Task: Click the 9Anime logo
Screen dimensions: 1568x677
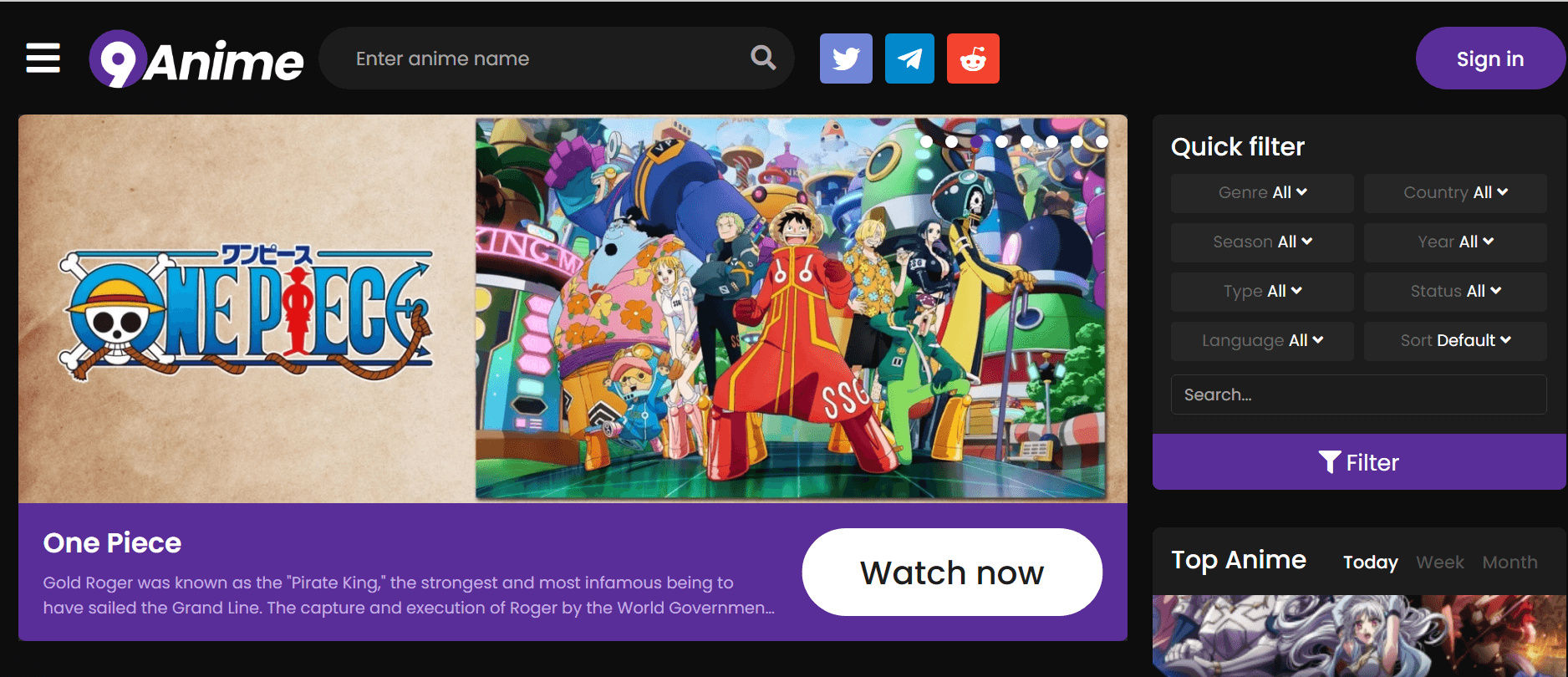Action: point(197,59)
